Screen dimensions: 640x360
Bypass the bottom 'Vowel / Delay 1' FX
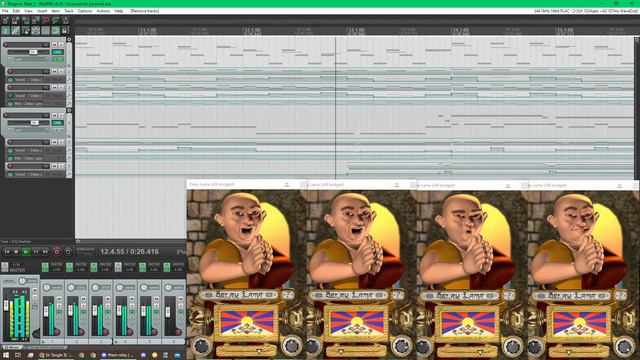click(x=10, y=174)
